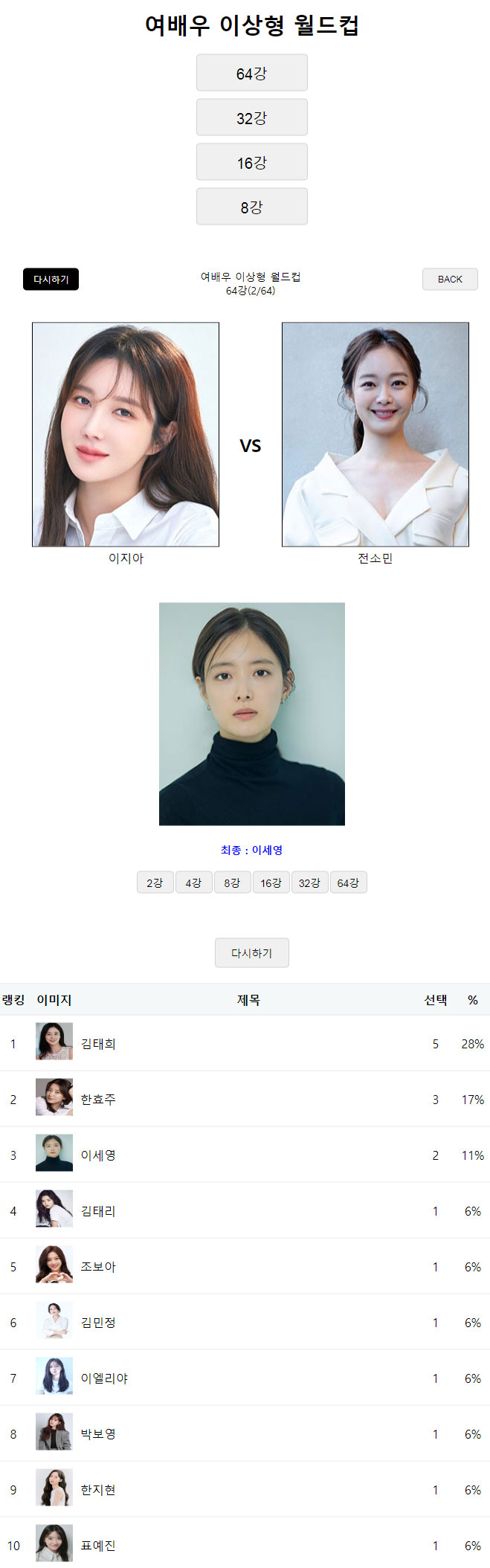The height and width of the screenshot is (1568, 490).
Task: Sort by the 선택 column header
Action: pos(436,1000)
